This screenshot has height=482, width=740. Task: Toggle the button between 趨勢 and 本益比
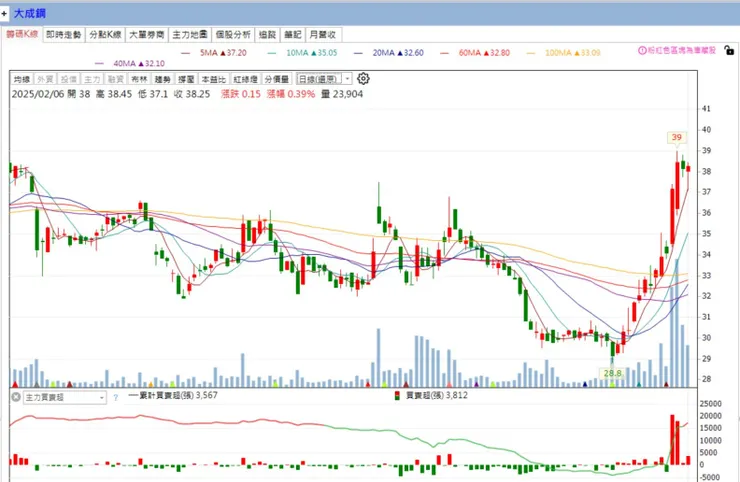pyautogui.click(x=186, y=79)
